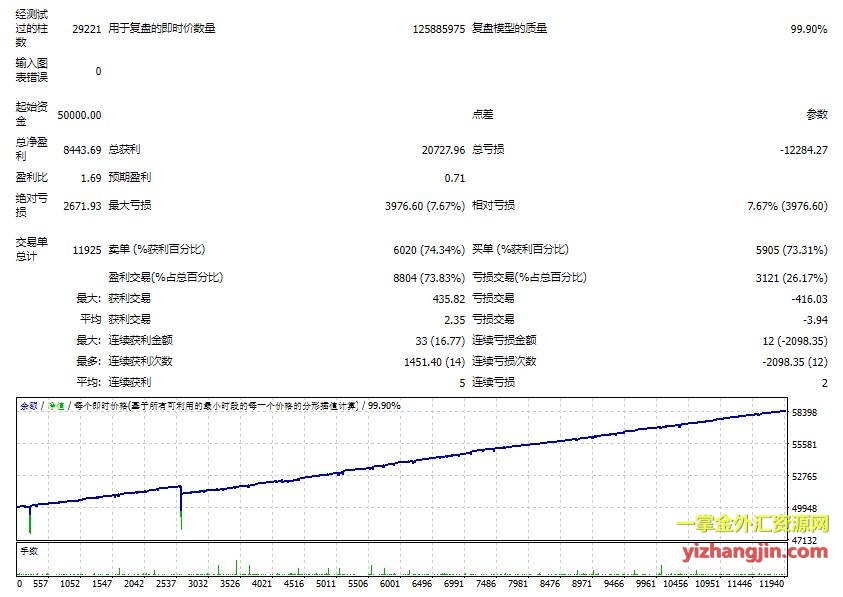Select expected payoff value 0.71
The width and height of the screenshot is (843, 597).
pos(455,178)
